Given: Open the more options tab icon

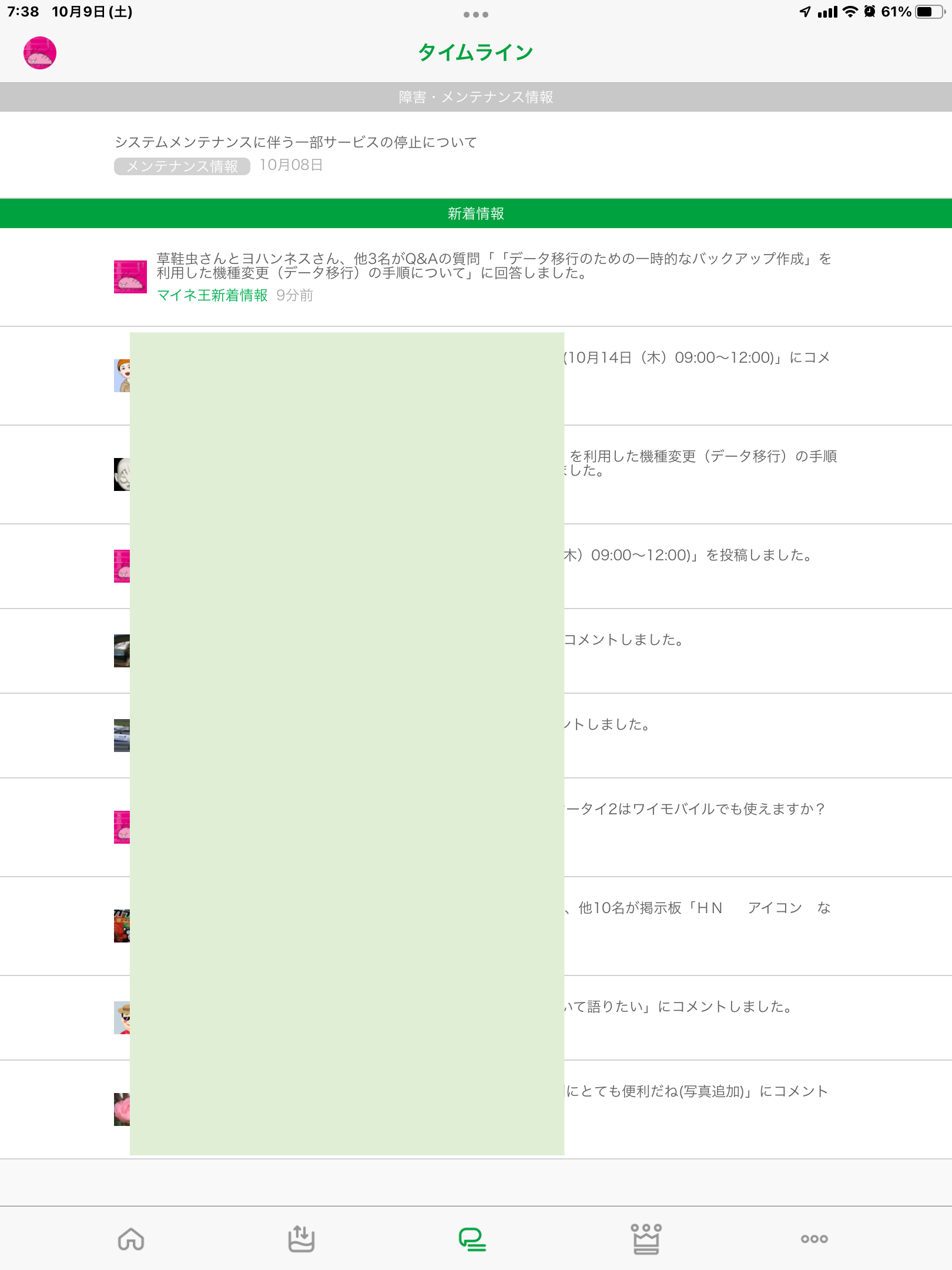Looking at the screenshot, I should [x=814, y=1238].
